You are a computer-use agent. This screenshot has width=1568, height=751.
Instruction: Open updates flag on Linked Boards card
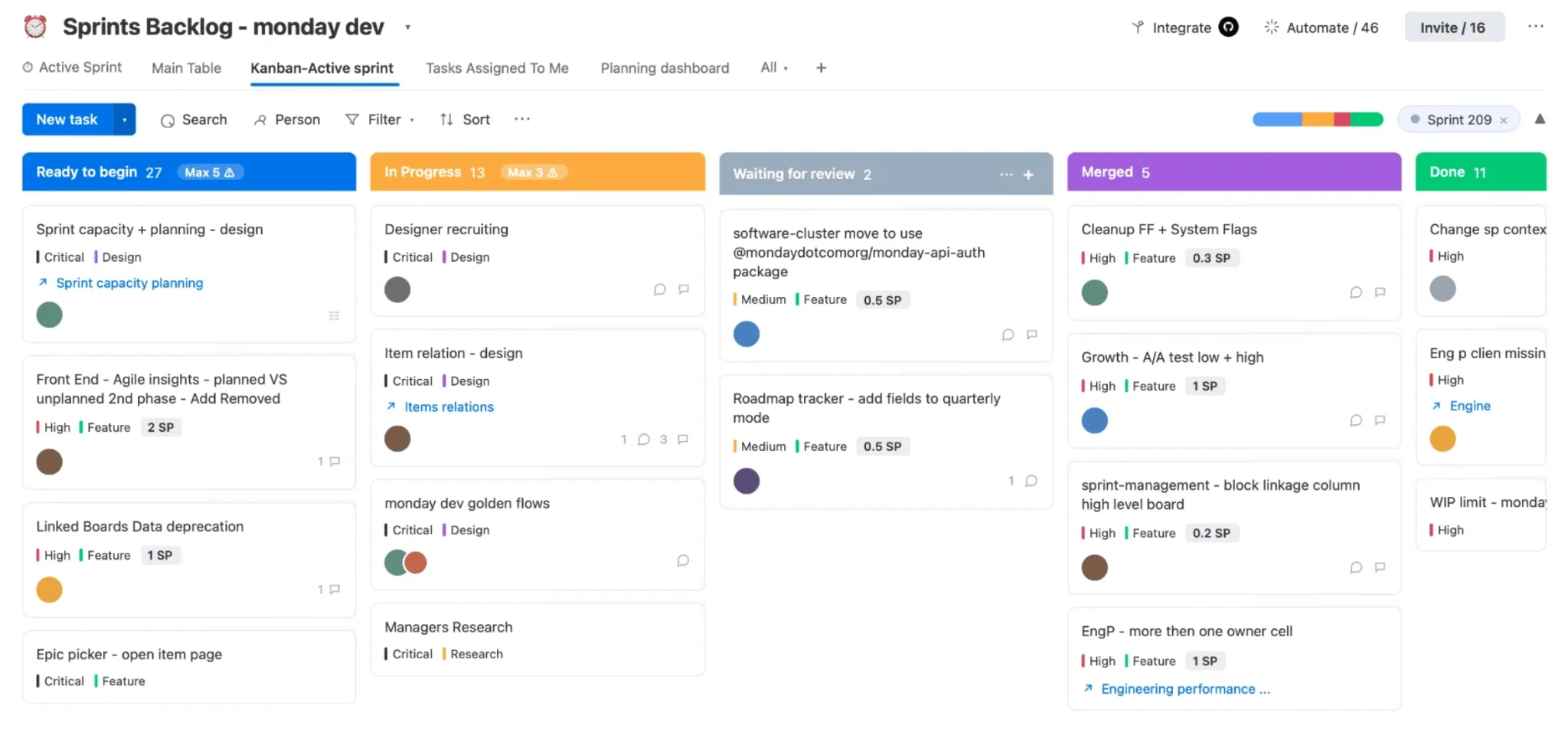pos(335,589)
